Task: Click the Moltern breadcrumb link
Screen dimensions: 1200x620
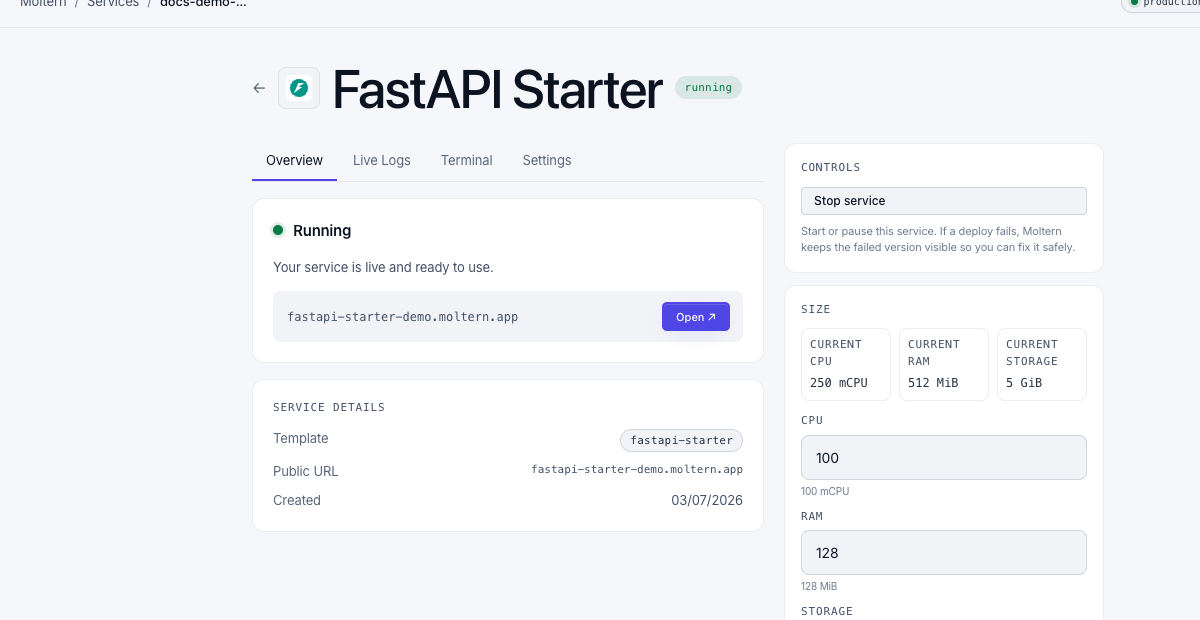Action: coord(43,4)
